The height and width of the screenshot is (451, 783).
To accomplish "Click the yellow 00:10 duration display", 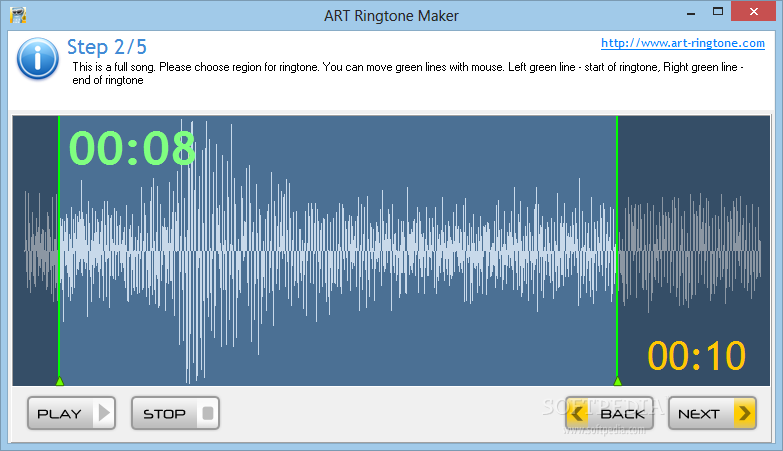I will point(696,356).
